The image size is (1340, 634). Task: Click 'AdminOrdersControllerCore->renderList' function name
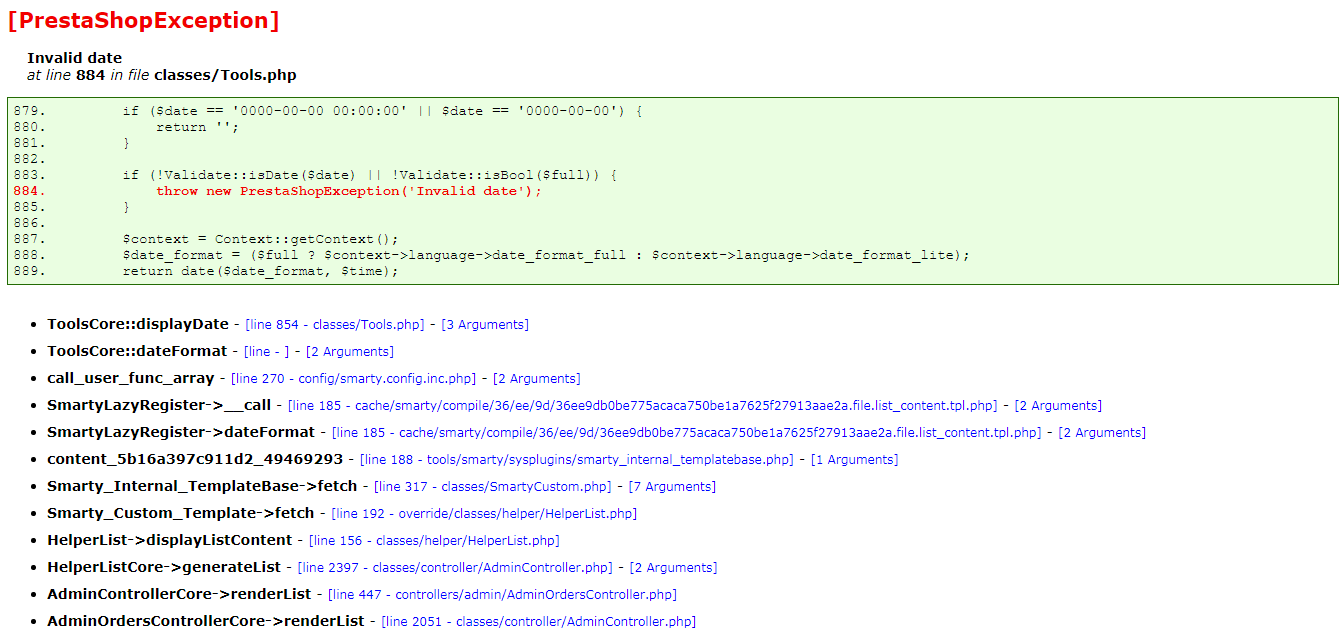[x=206, y=622]
